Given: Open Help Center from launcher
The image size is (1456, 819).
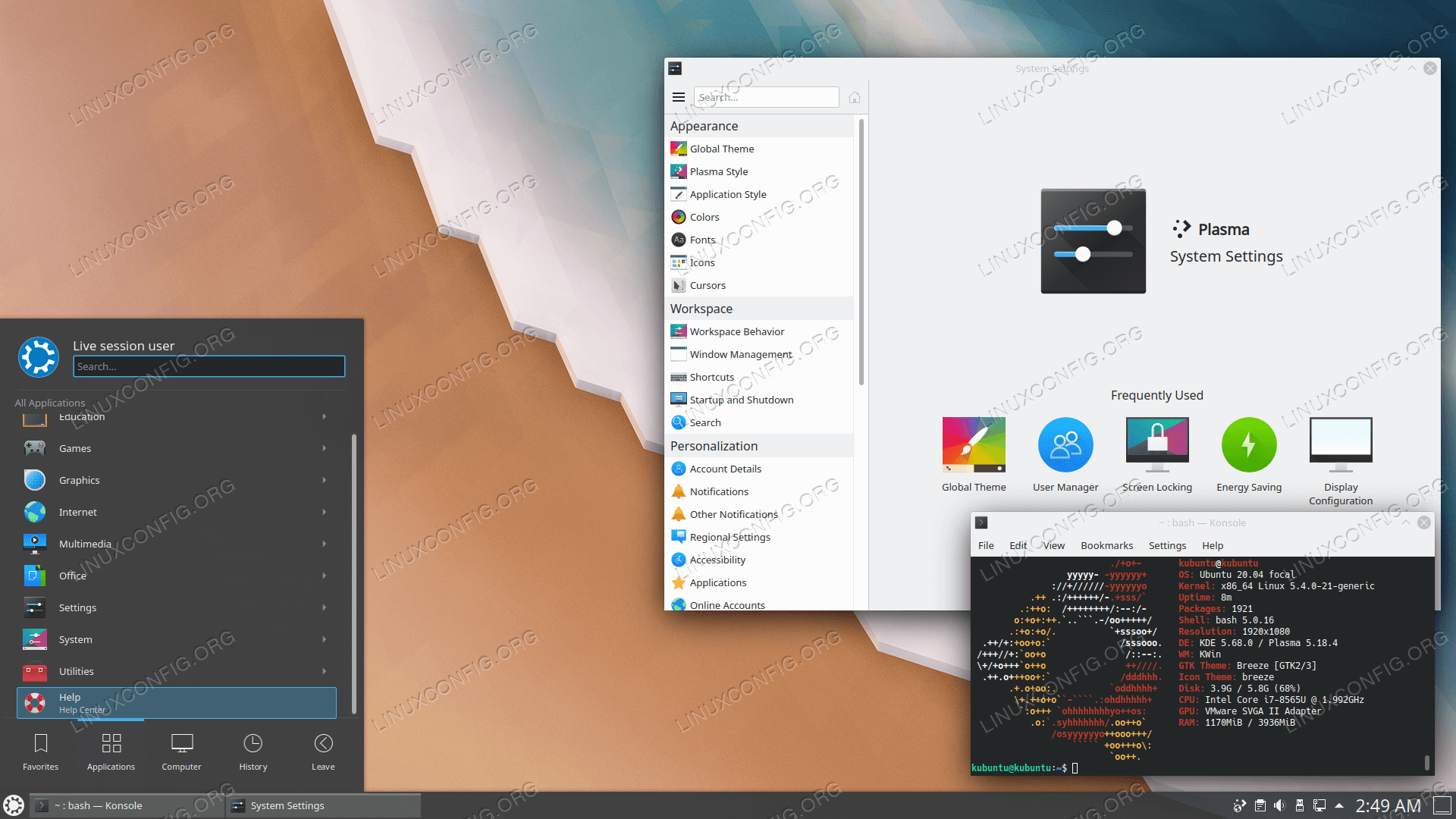Looking at the screenshot, I should pyautogui.click(x=177, y=703).
